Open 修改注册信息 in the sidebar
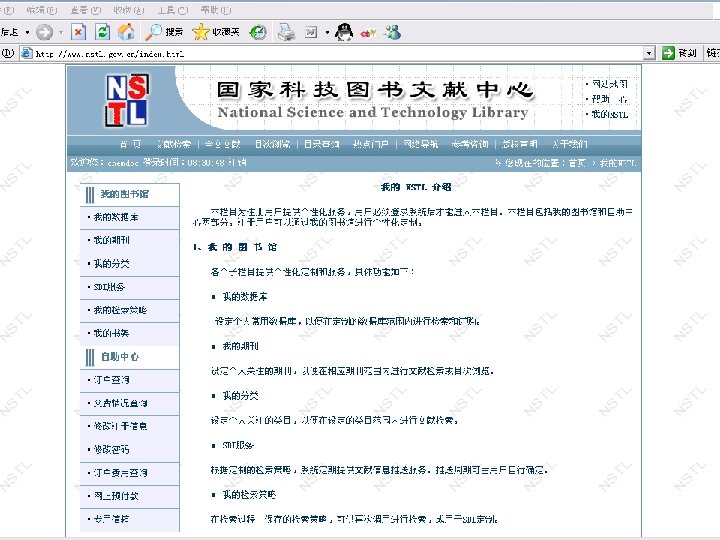The width and height of the screenshot is (720, 540). click(x=121, y=426)
